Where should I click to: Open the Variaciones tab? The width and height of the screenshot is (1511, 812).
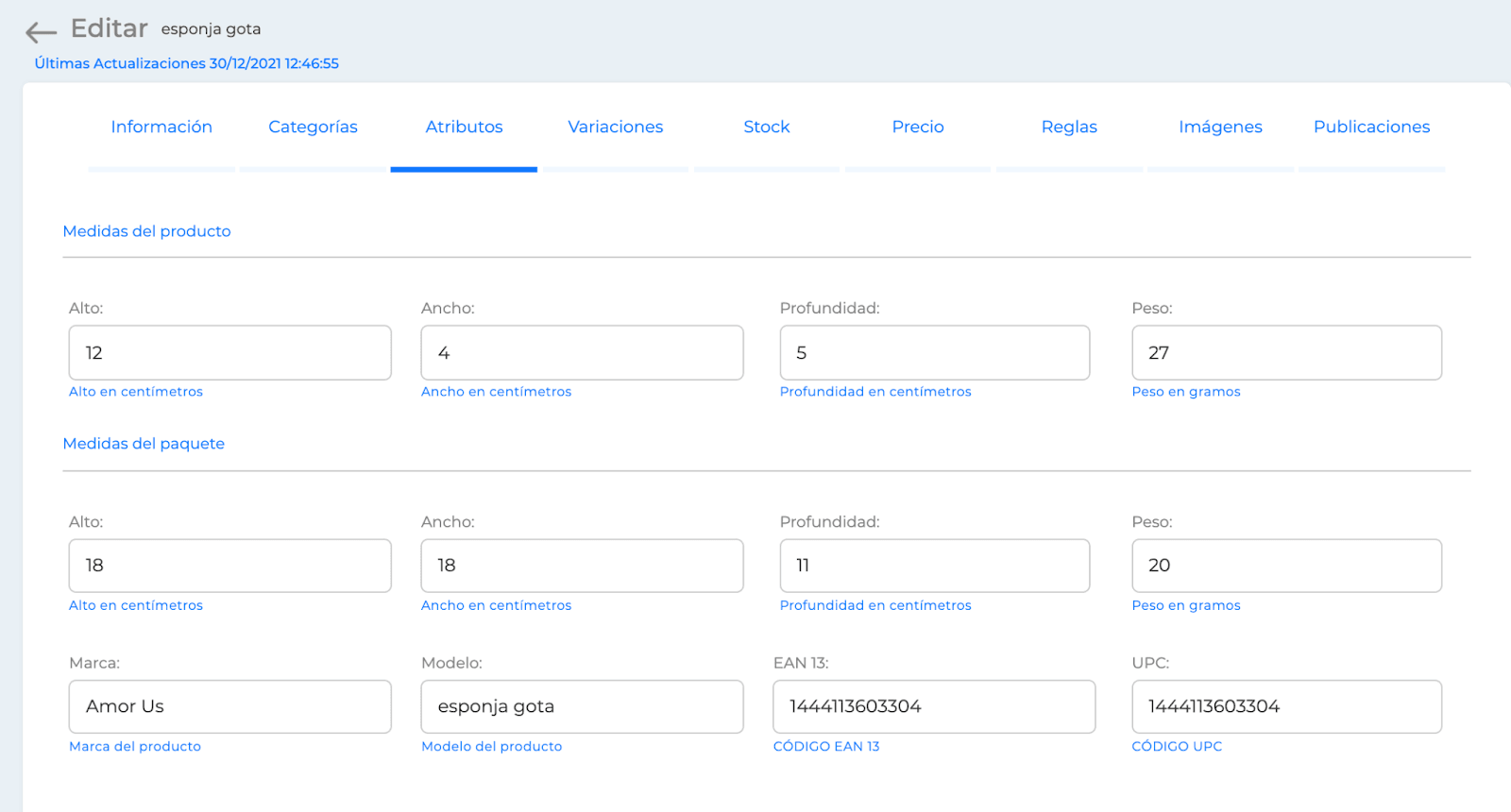[x=616, y=127]
